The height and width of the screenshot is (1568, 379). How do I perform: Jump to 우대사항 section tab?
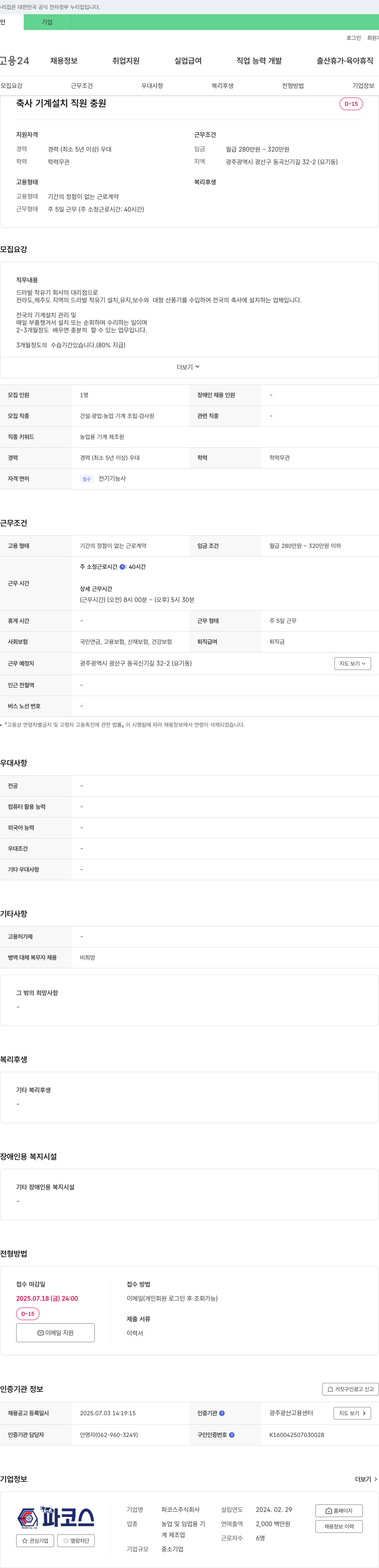[152, 86]
